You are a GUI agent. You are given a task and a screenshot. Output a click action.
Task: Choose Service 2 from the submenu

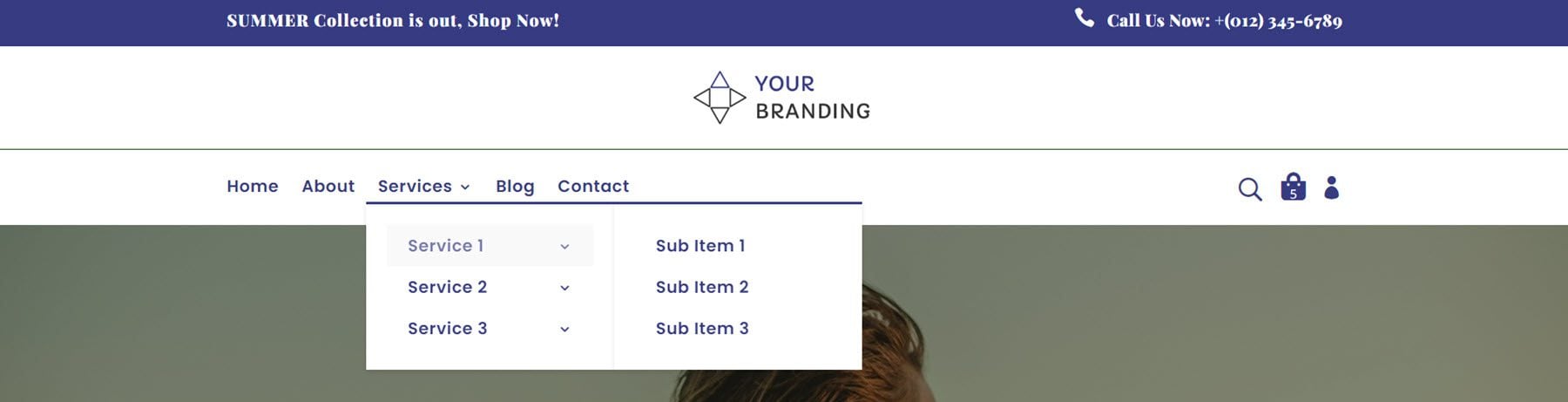tap(447, 287)
